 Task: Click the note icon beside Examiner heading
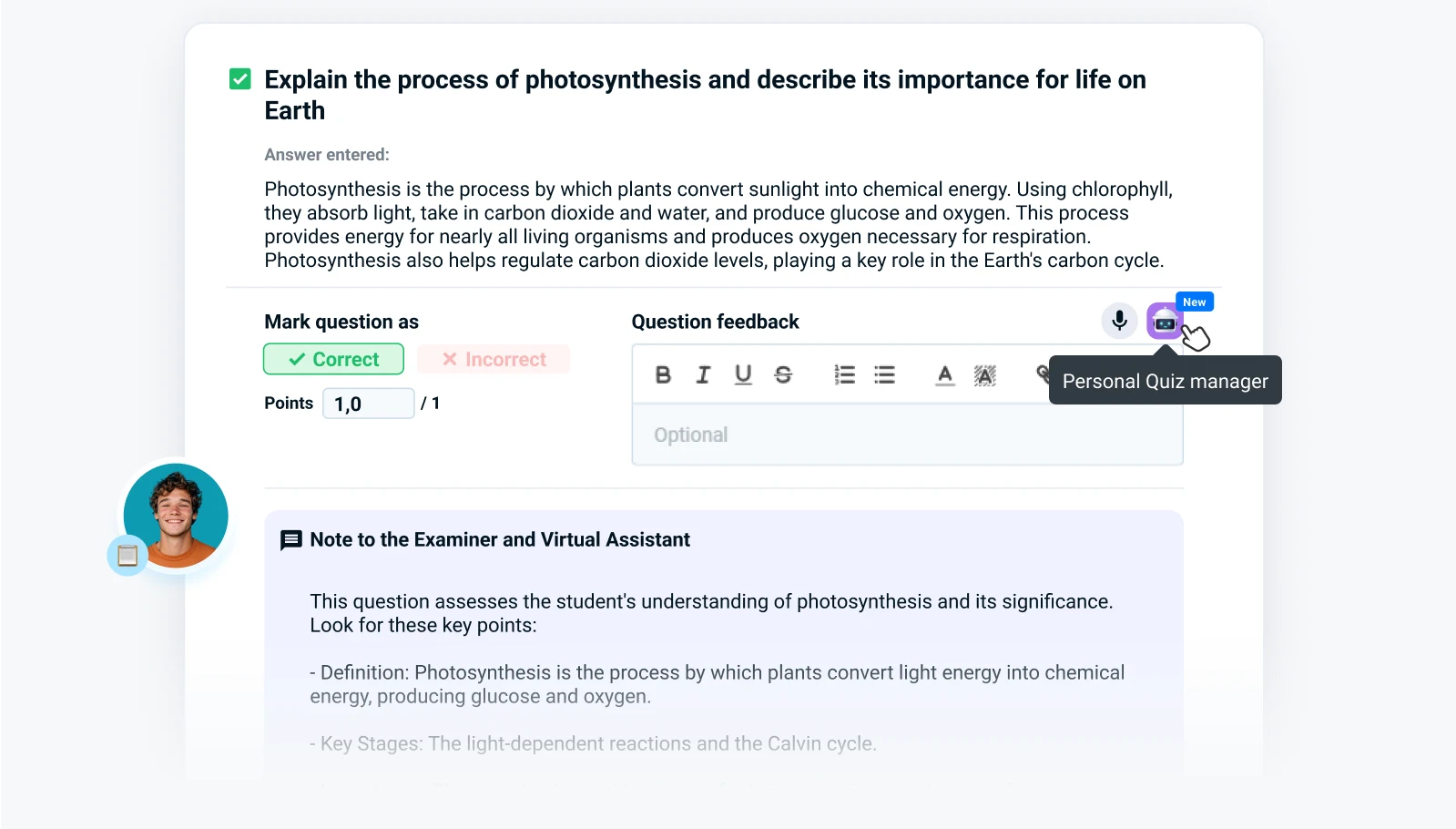[x=291, y=540]
